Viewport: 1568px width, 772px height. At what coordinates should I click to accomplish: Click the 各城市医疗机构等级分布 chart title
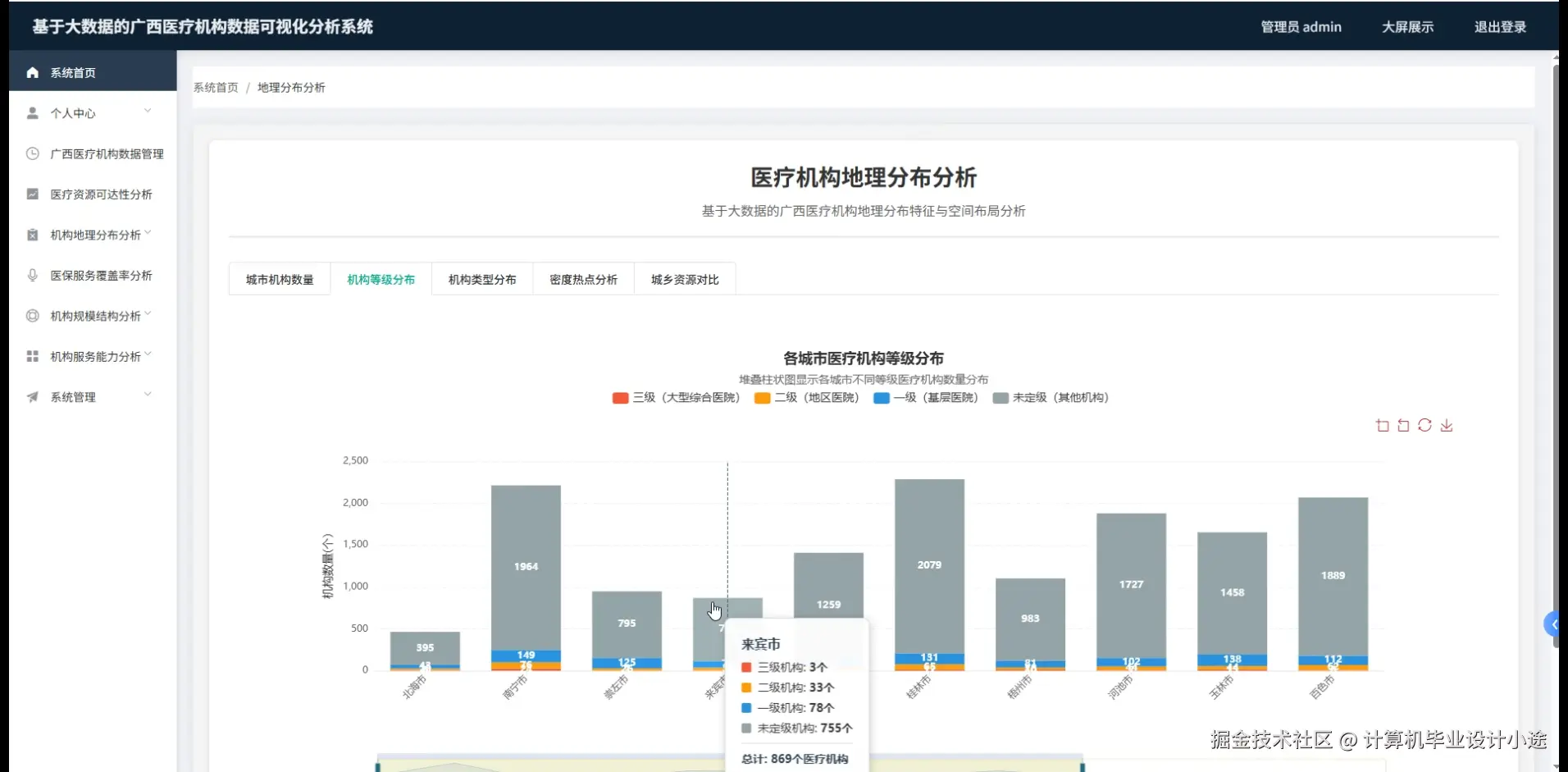pyautogui.click(x=863, y=359)
